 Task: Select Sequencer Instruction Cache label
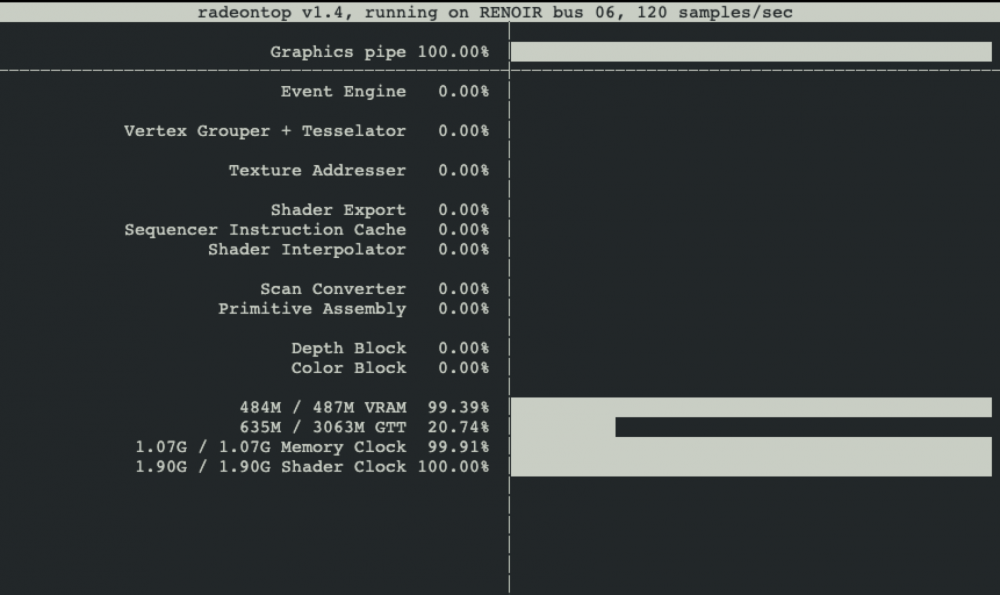click(x=265, y=230)
